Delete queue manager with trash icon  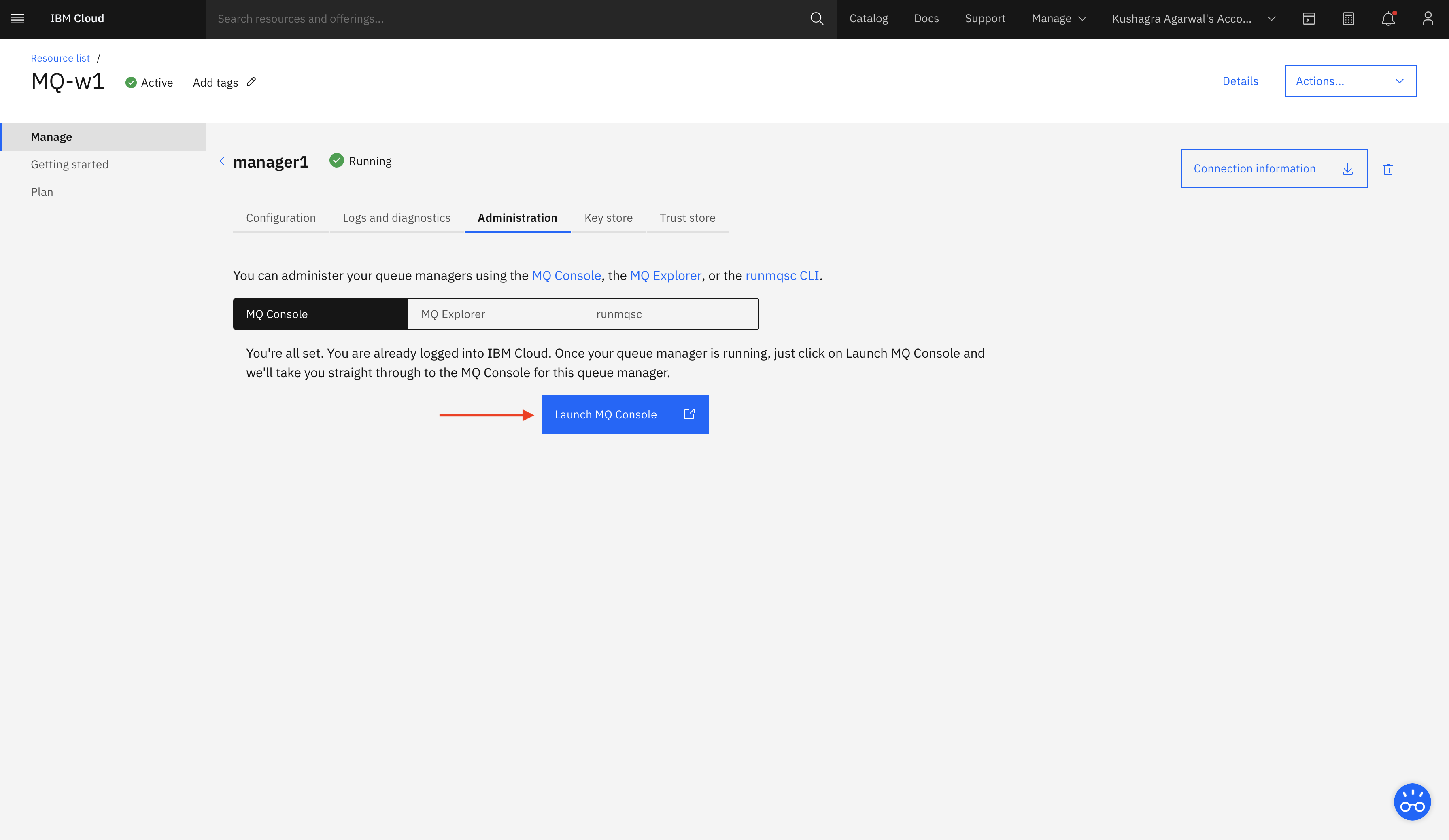(x=1387, y=169)
